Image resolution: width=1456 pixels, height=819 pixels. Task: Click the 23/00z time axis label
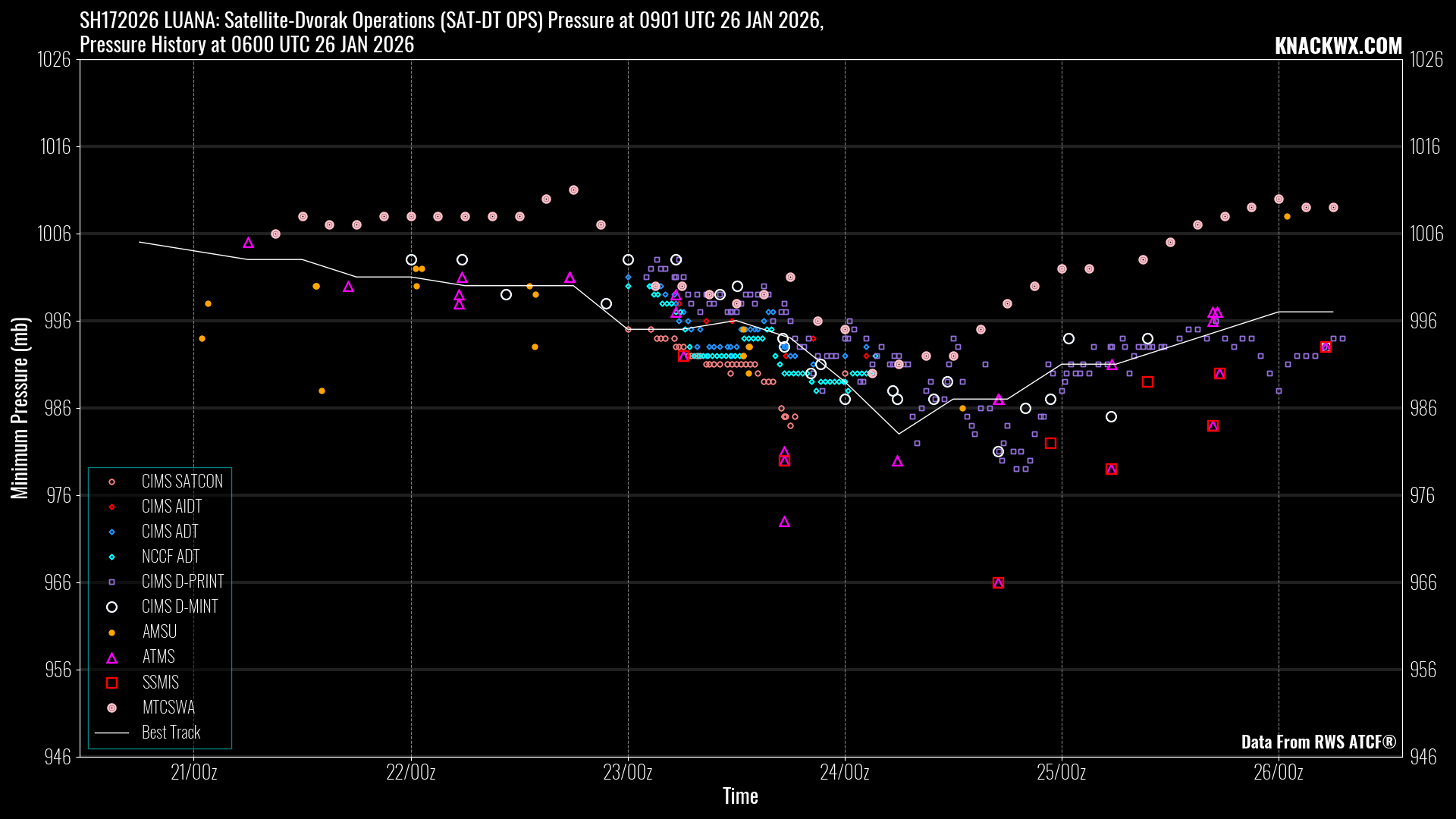pos(627,772)
